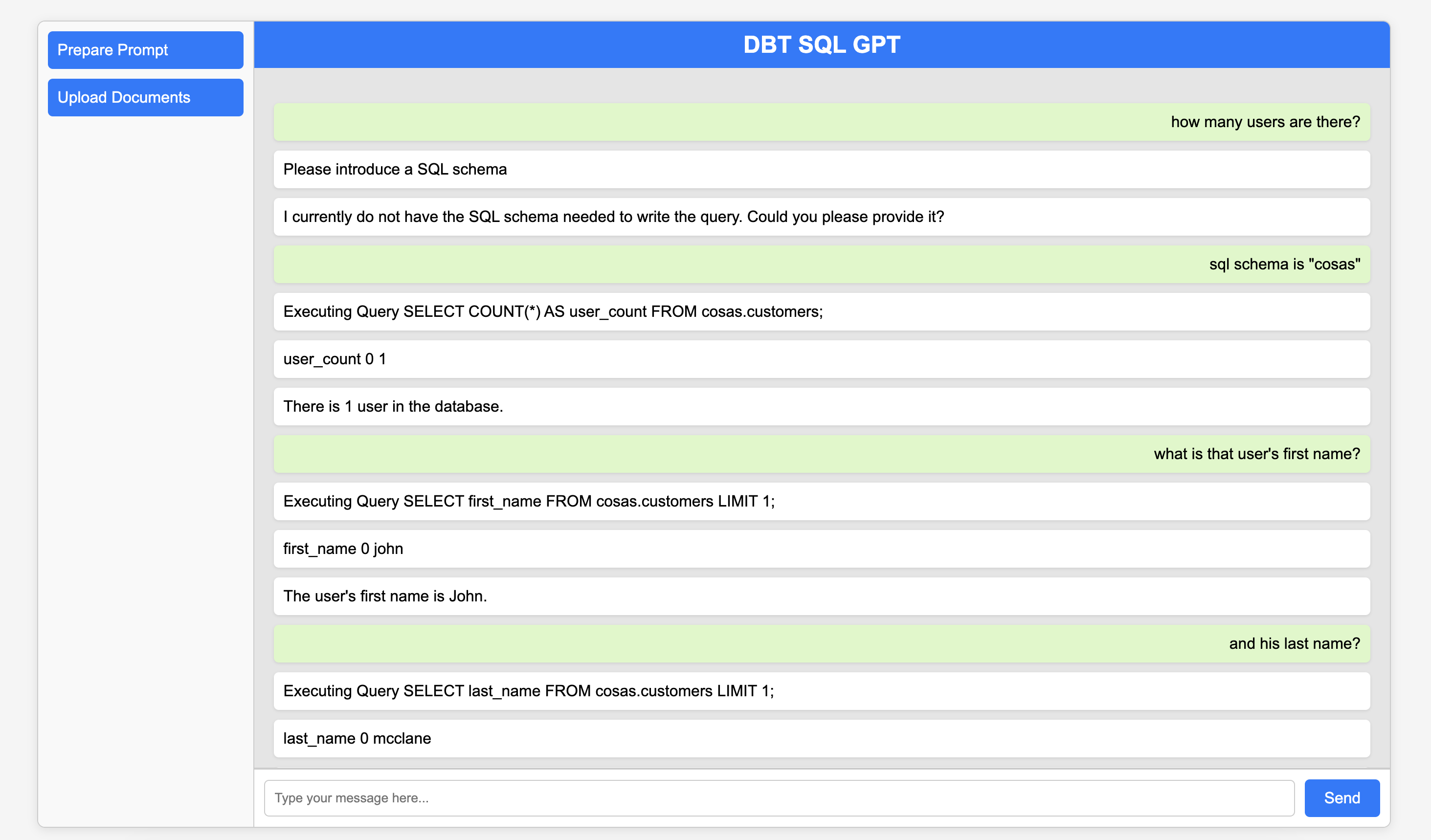Click the 'first_name 0 john' result bubble
Viewport: 1431px width, 840px height.
point(343,549)
